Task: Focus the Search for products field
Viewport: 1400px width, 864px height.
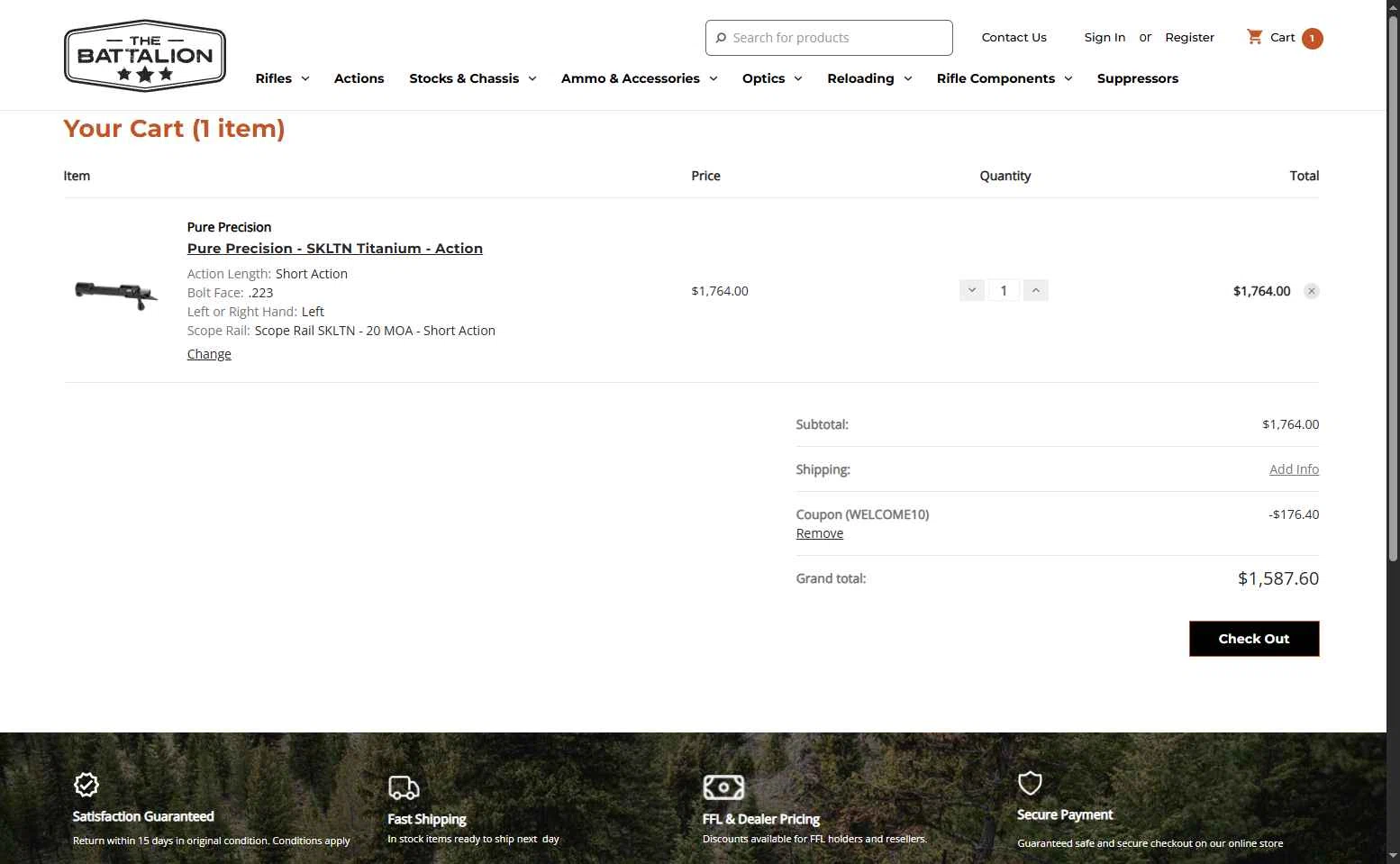Action: click(829, 38)
